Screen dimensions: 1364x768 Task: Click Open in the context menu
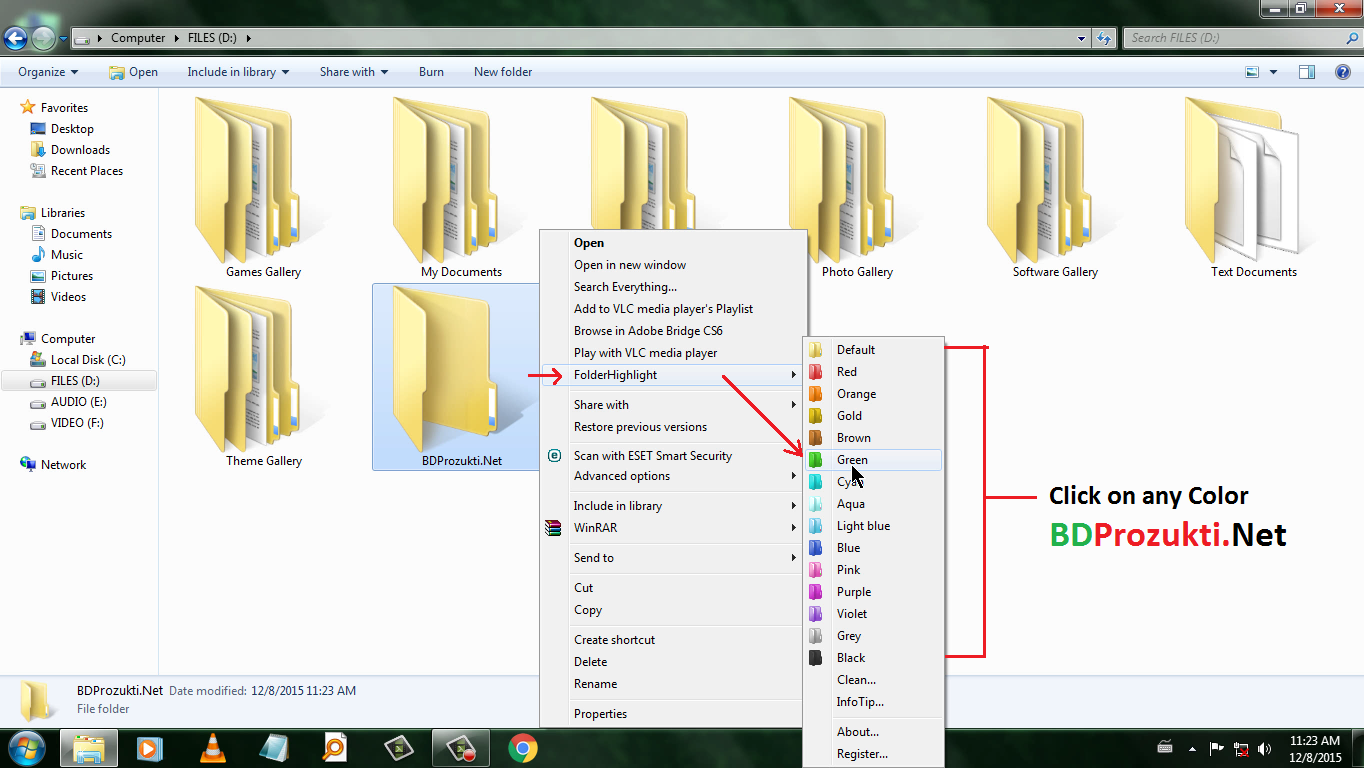pyautogui.click(x=673, y=243)
